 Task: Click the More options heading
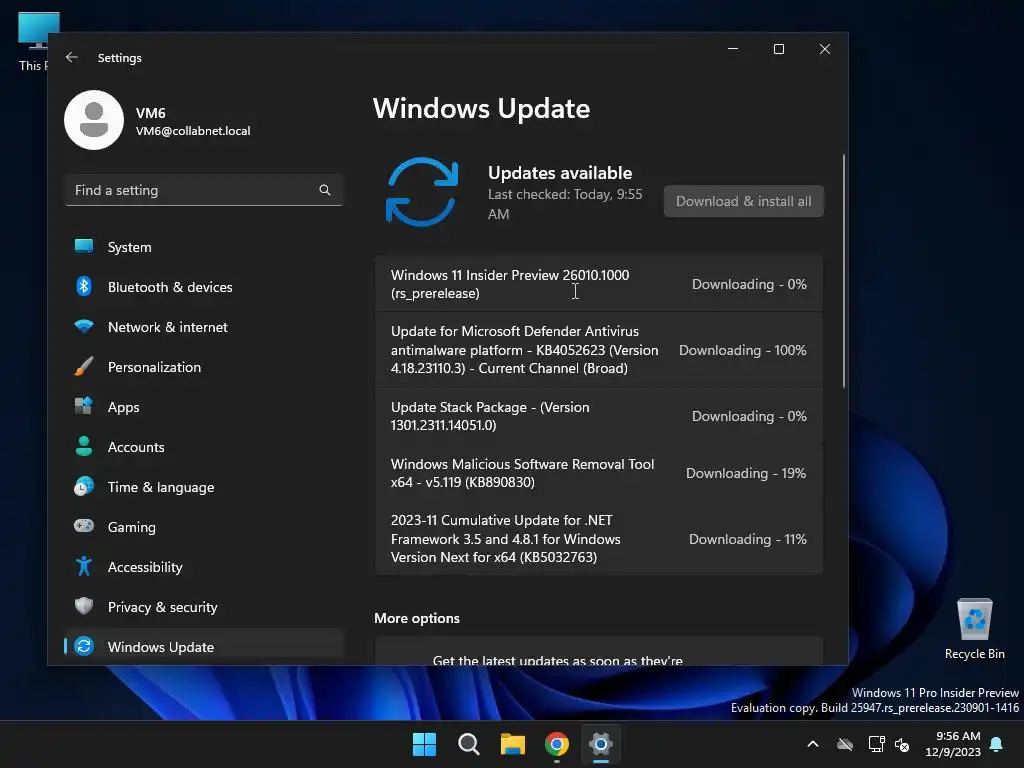417,618
